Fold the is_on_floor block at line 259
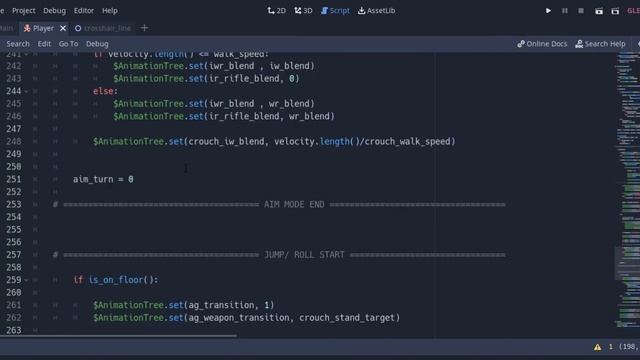 coord(27,280)
